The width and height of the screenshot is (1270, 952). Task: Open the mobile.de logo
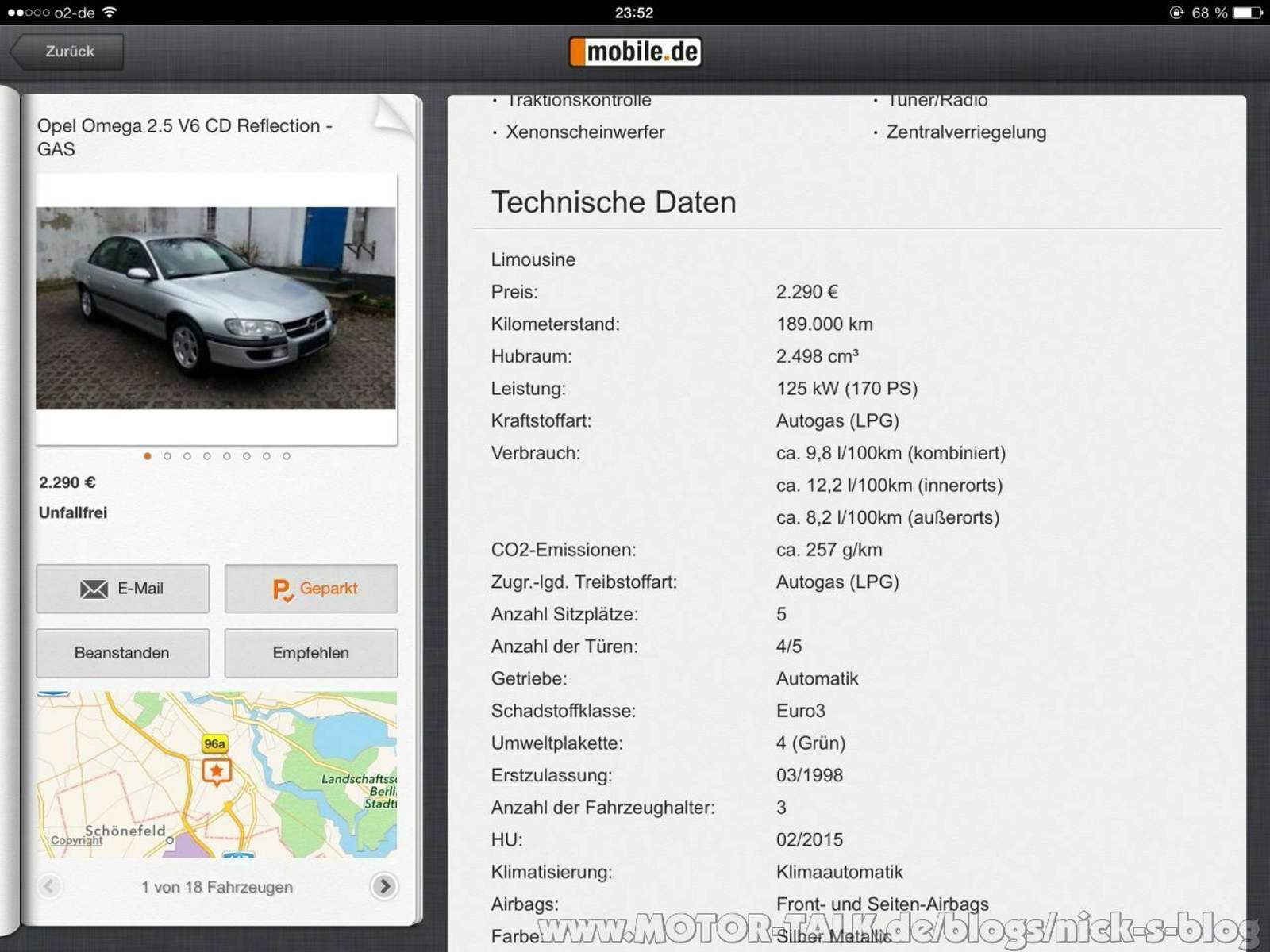coord(635,52)
